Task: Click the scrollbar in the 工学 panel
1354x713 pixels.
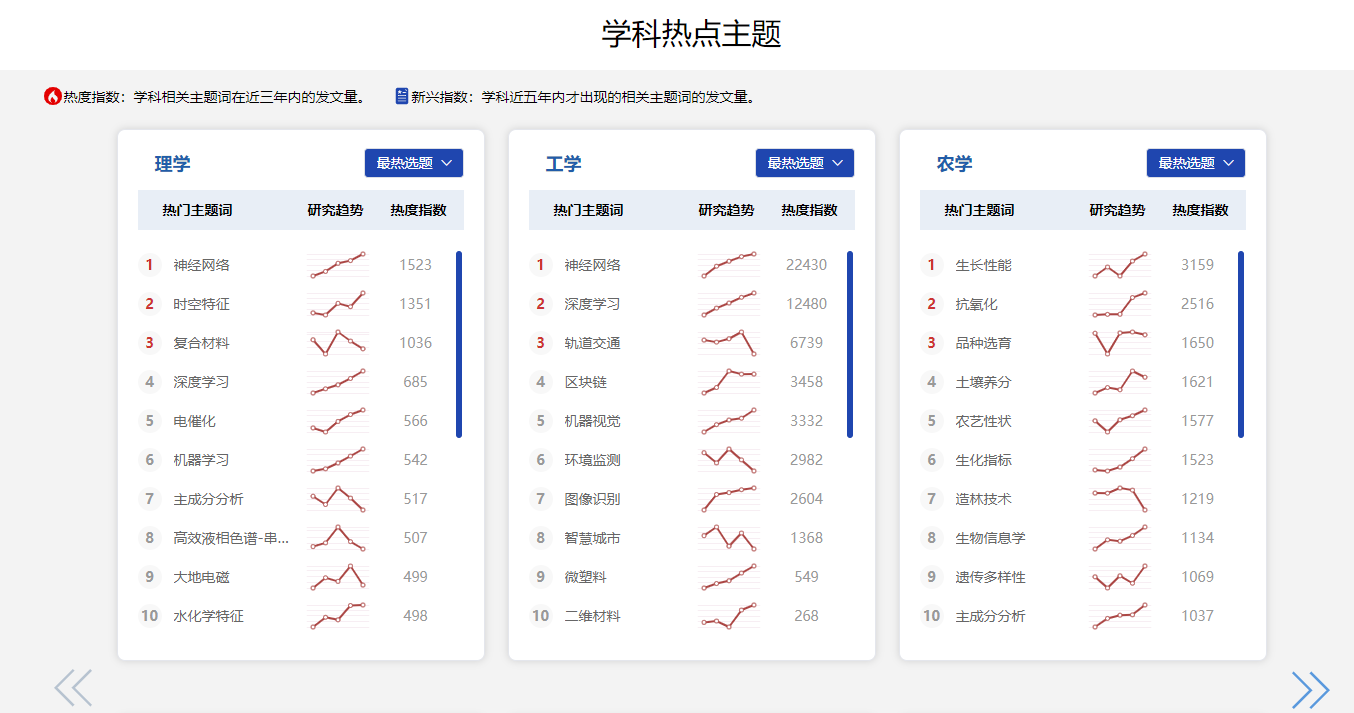Action: [850, 344]
